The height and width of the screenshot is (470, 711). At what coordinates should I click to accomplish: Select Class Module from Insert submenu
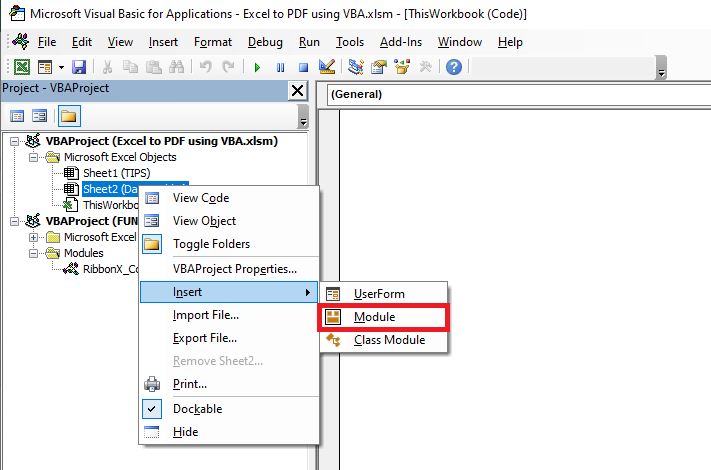pyautogui.click(x=384, y=340)
